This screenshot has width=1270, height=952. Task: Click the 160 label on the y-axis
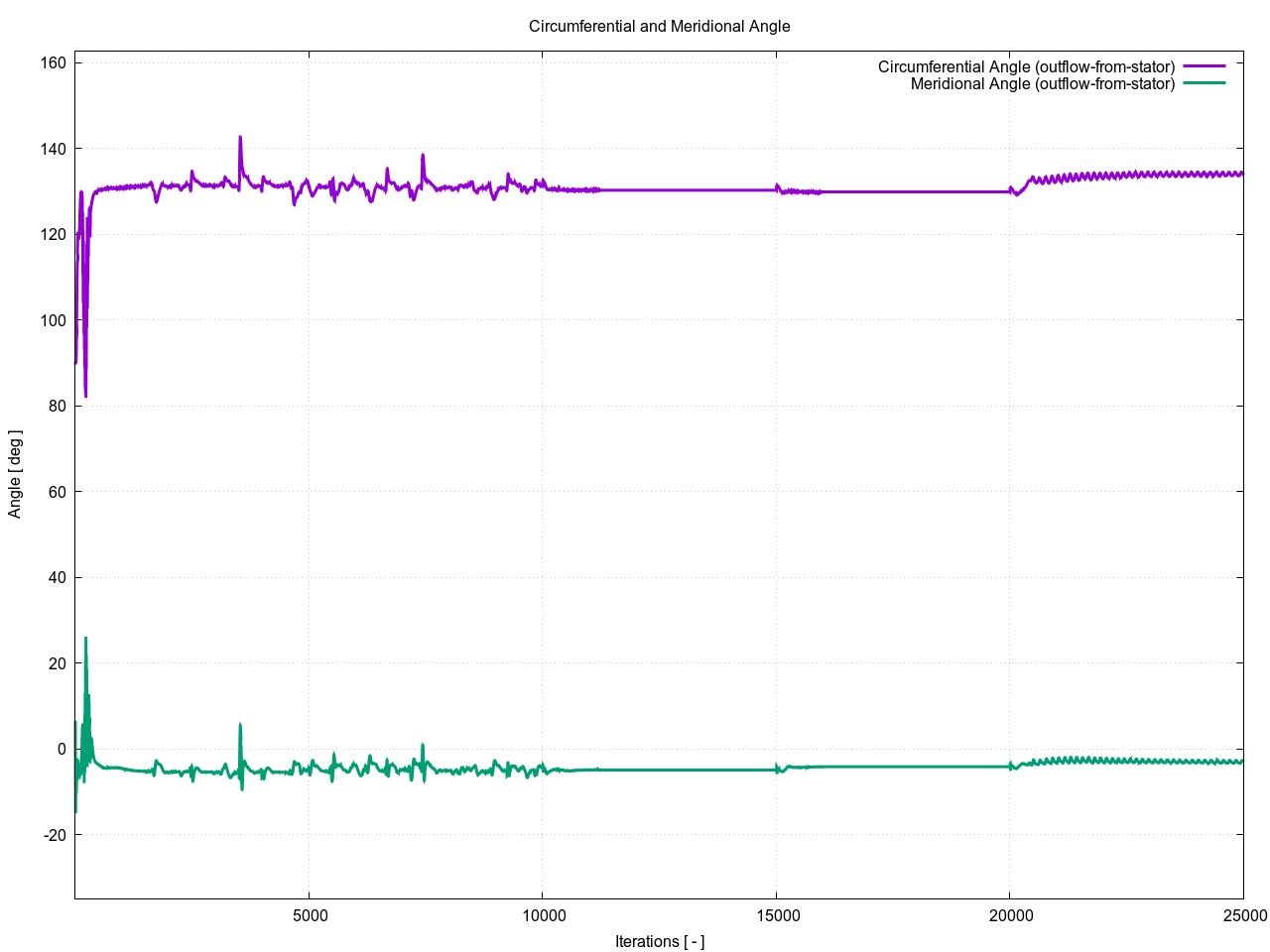tap(54, 63)
